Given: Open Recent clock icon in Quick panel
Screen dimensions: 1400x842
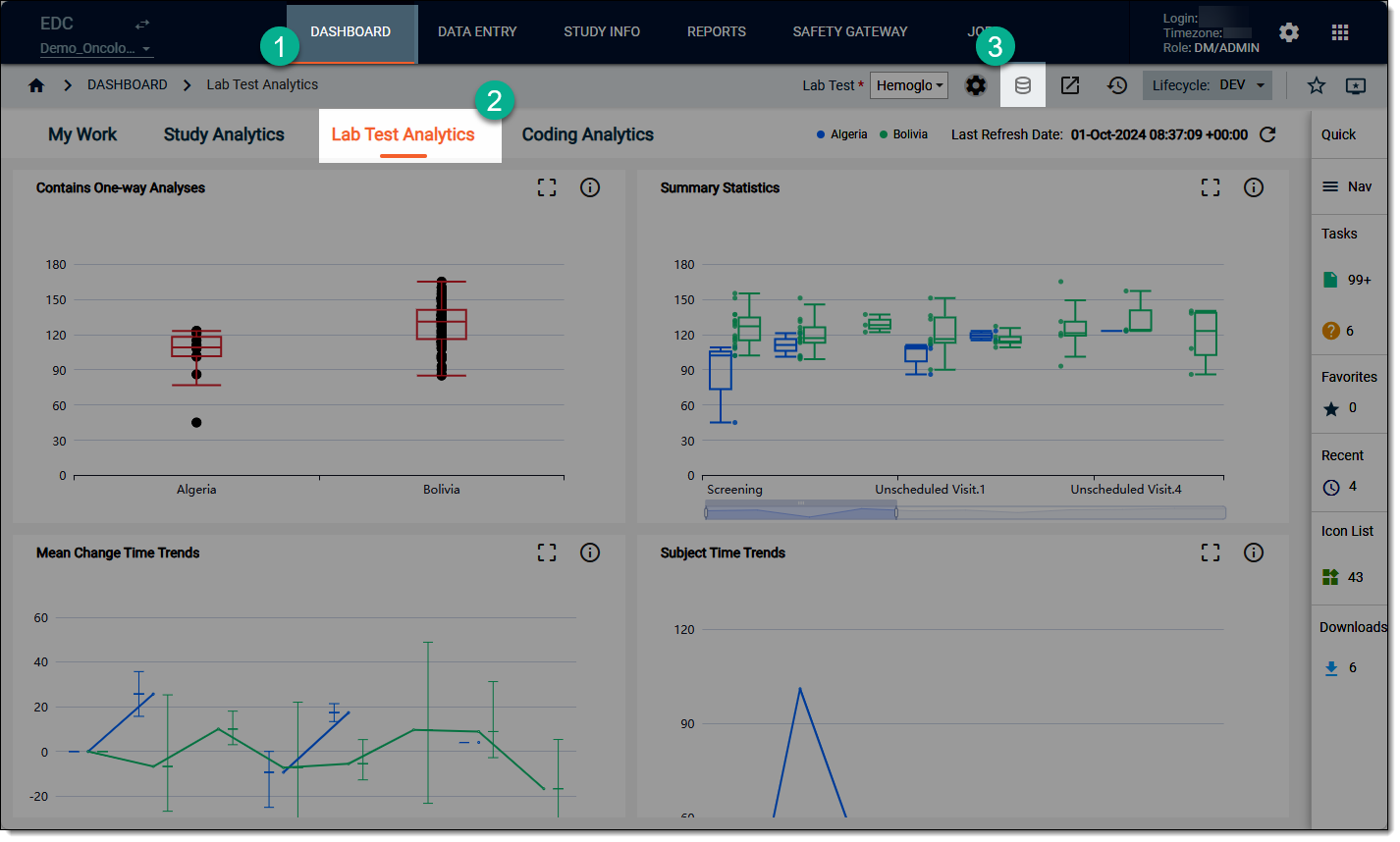Looking at the screenshot, I should point(1331,487).
